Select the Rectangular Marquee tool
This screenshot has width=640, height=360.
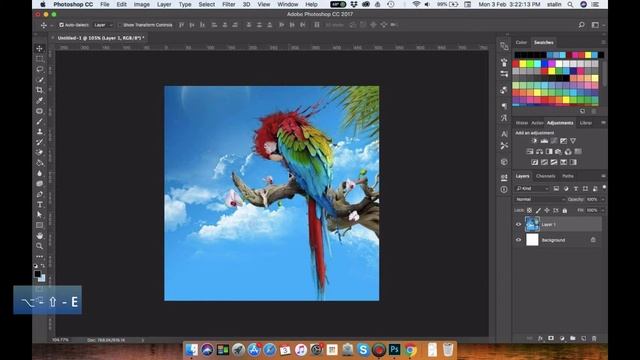click(40, 59)
